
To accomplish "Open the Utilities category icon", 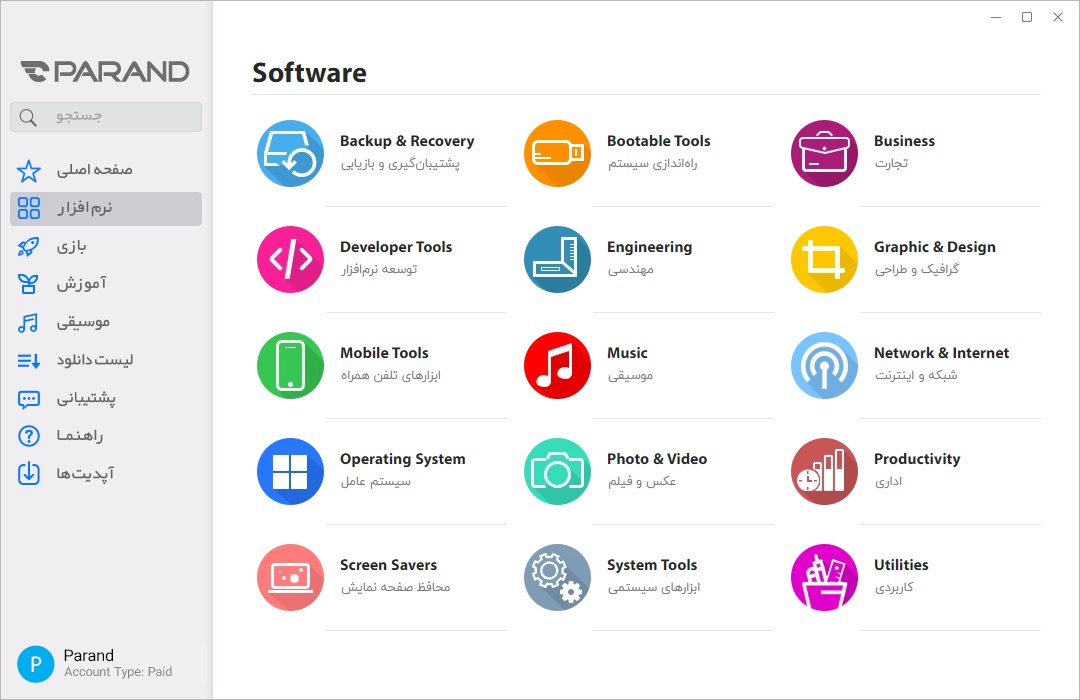I will pyautogui.click(x=824, y=578).
